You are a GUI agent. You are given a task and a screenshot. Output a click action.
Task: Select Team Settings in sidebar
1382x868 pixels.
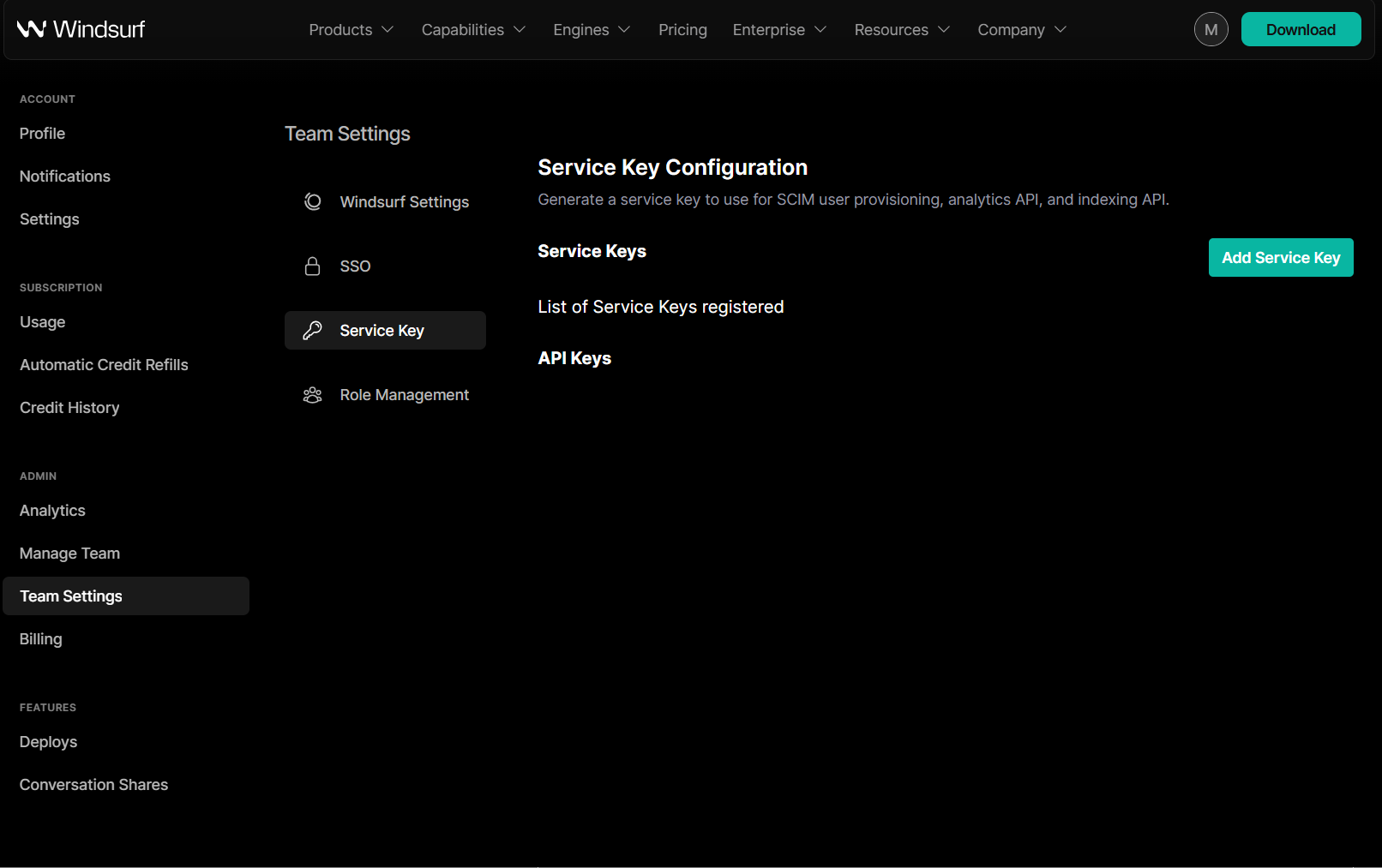tap(126, 596)
